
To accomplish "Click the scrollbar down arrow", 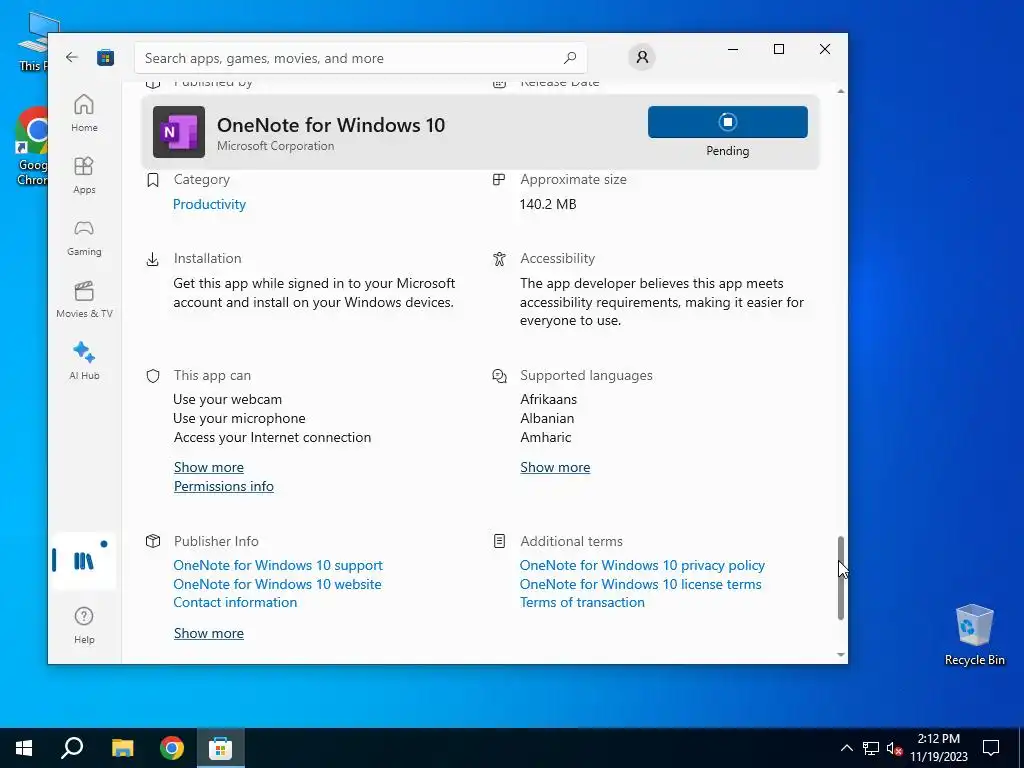I will [840, 654].
